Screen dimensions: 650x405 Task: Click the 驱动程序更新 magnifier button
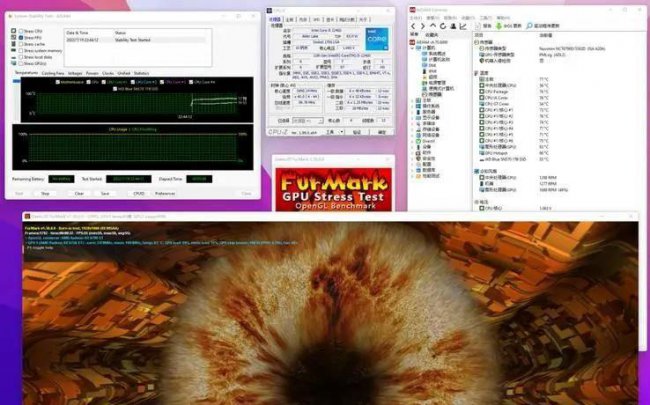click(x=543, y=26)
